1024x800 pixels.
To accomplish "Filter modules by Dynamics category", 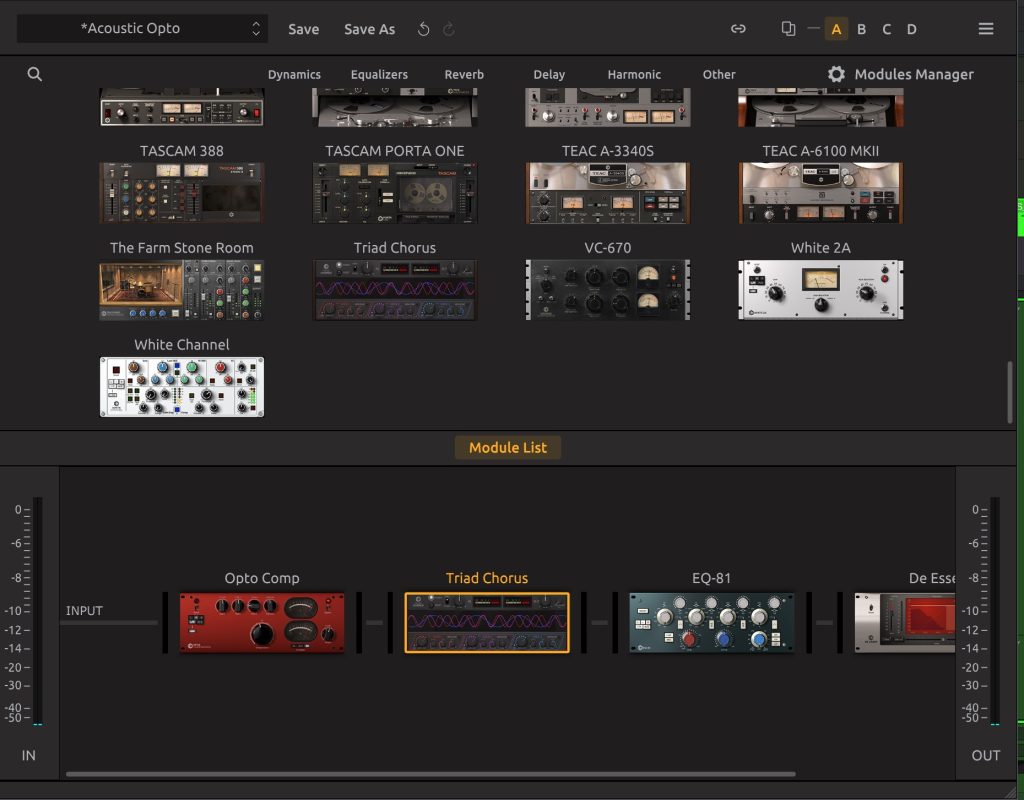I will coord(294,74).
